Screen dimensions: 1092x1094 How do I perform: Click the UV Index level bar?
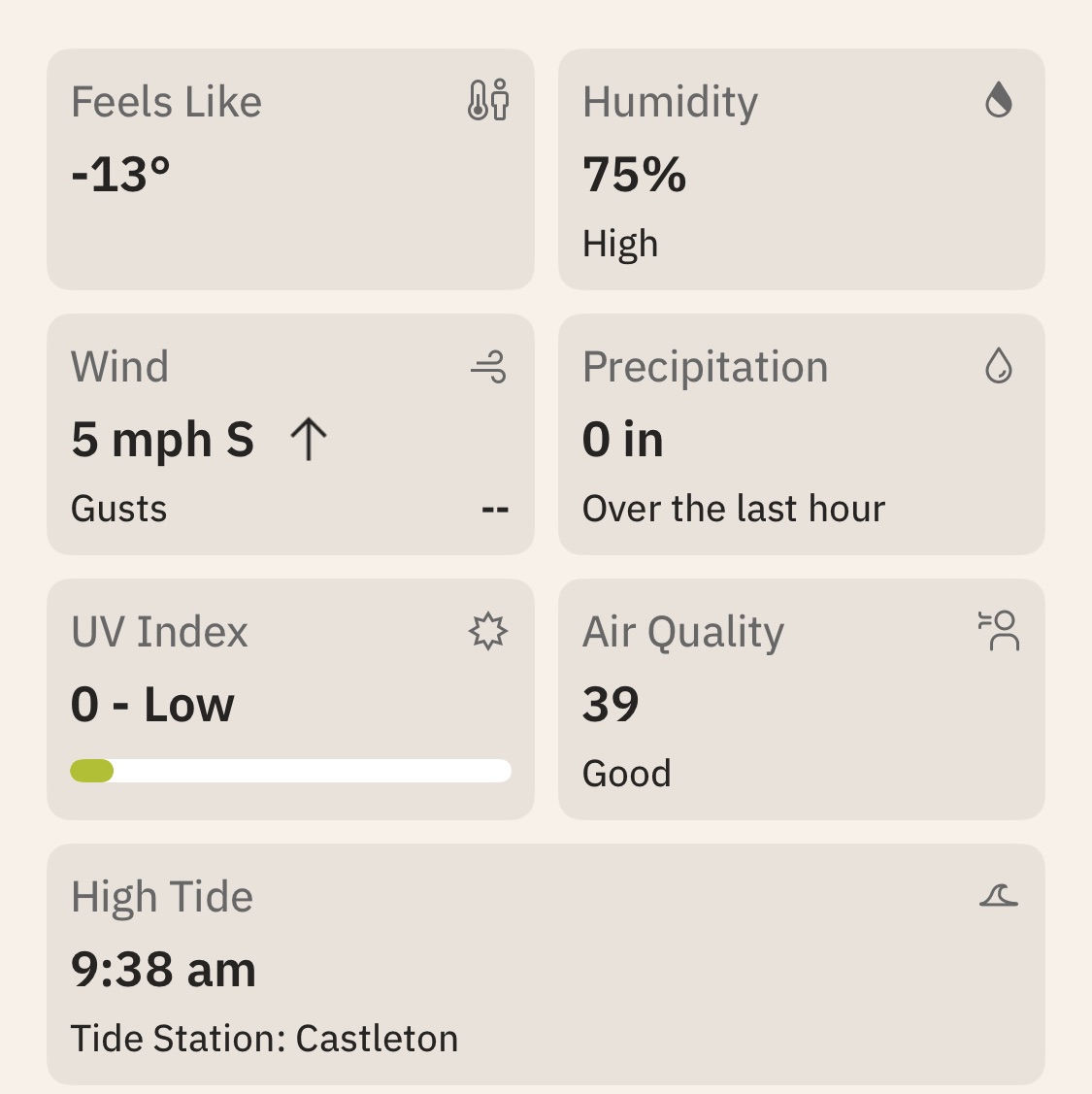coord(290,771)
